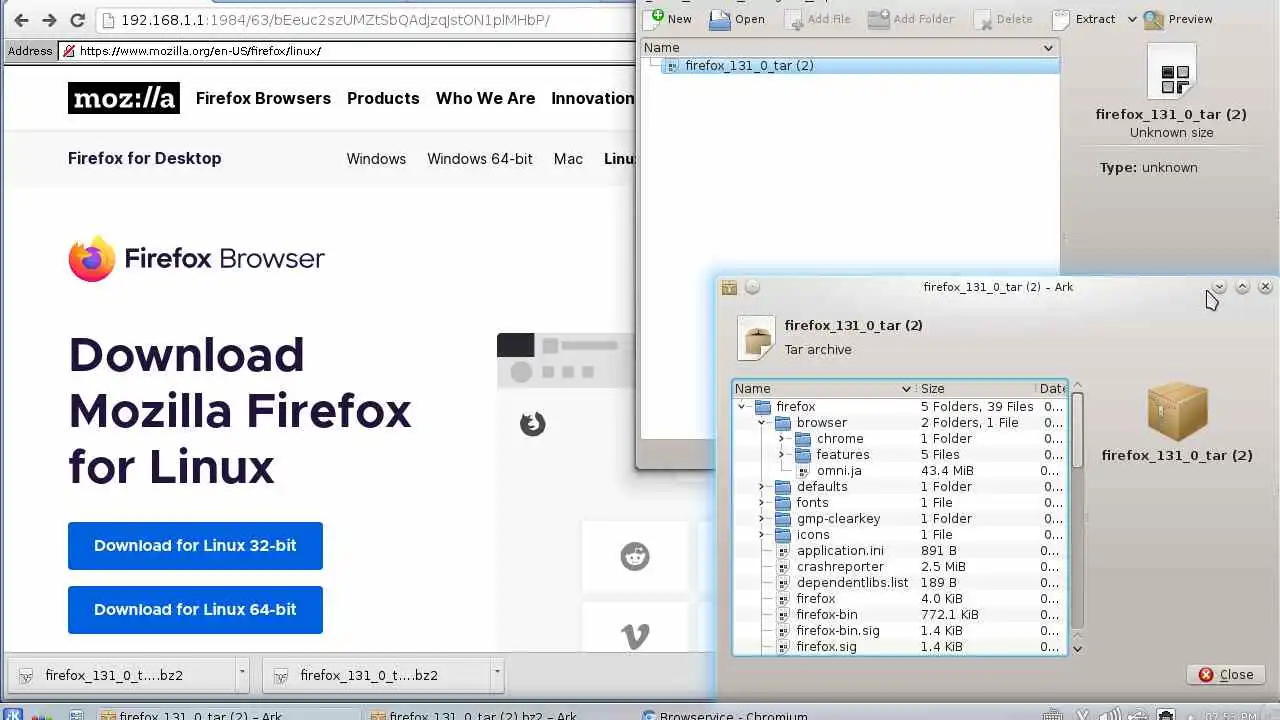The width and height of the screenshot is (1280, 720).
Task: Collapse the firefox root folder in the tree
Action: (x=742, y=406)
